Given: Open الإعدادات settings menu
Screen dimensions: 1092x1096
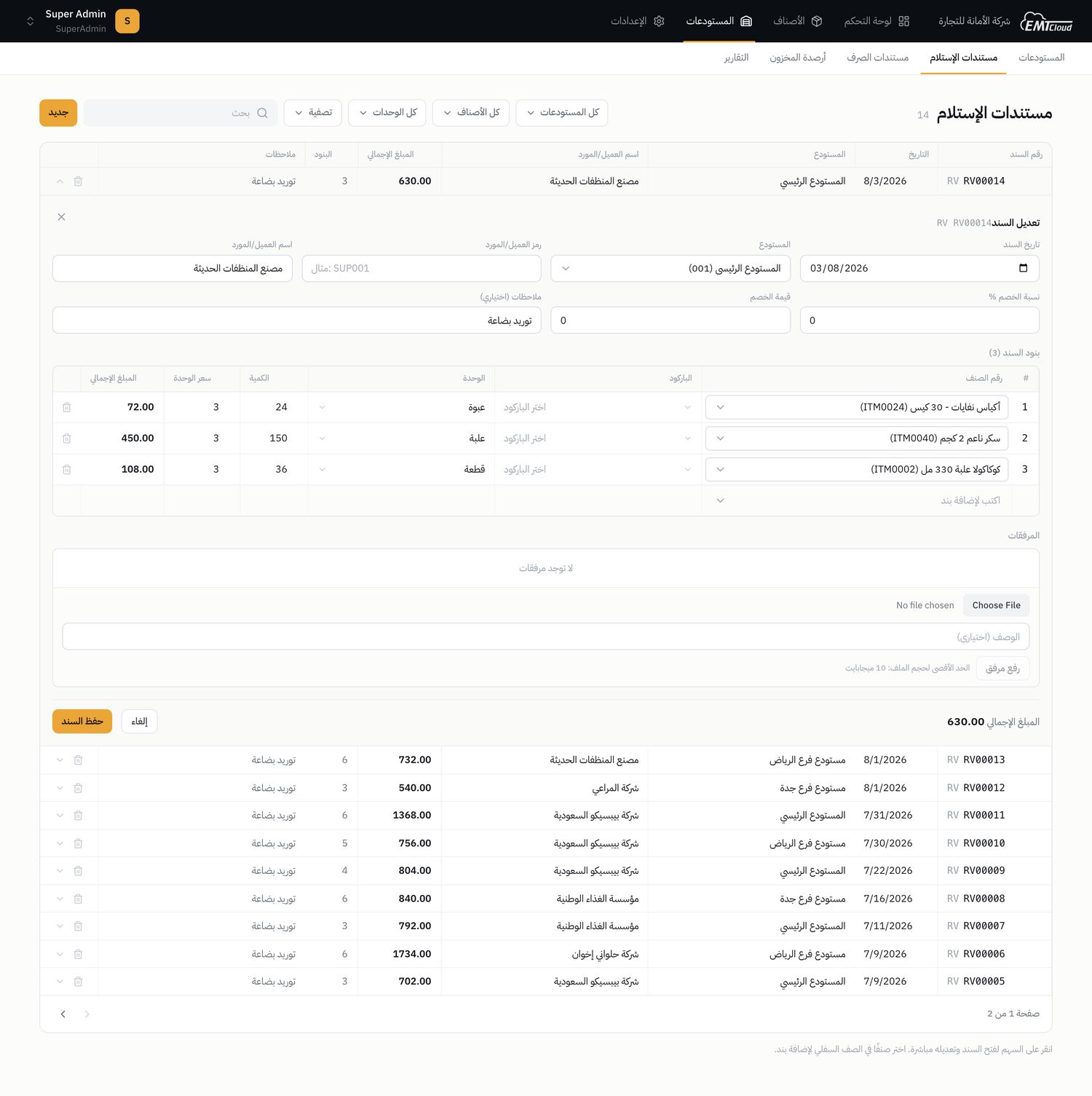Looking at the screenshot, I should point(638,21).
